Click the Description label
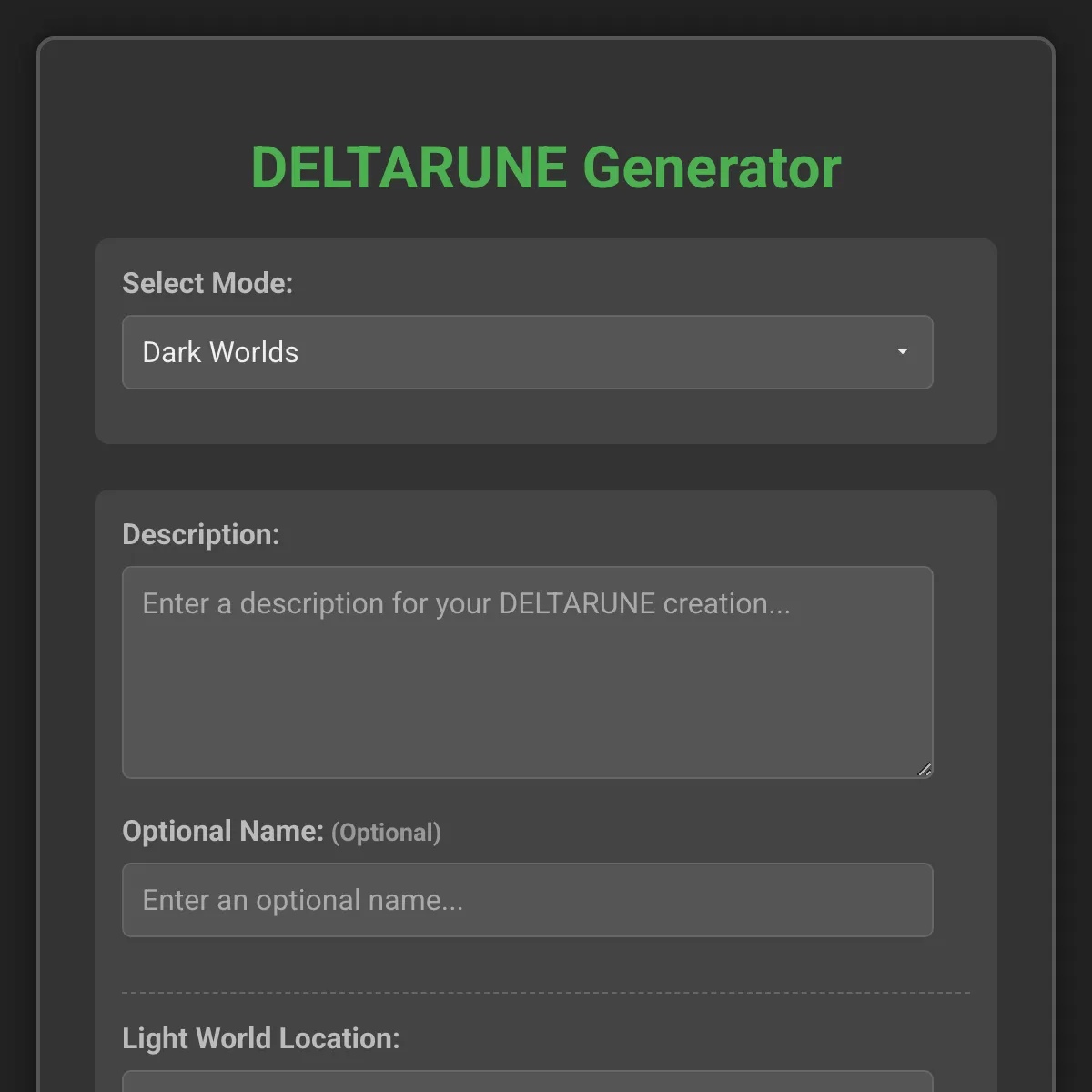Image resolution: width=1092 pixels, height=1092 pixels. pyautogui.click(x=201, y=534)
